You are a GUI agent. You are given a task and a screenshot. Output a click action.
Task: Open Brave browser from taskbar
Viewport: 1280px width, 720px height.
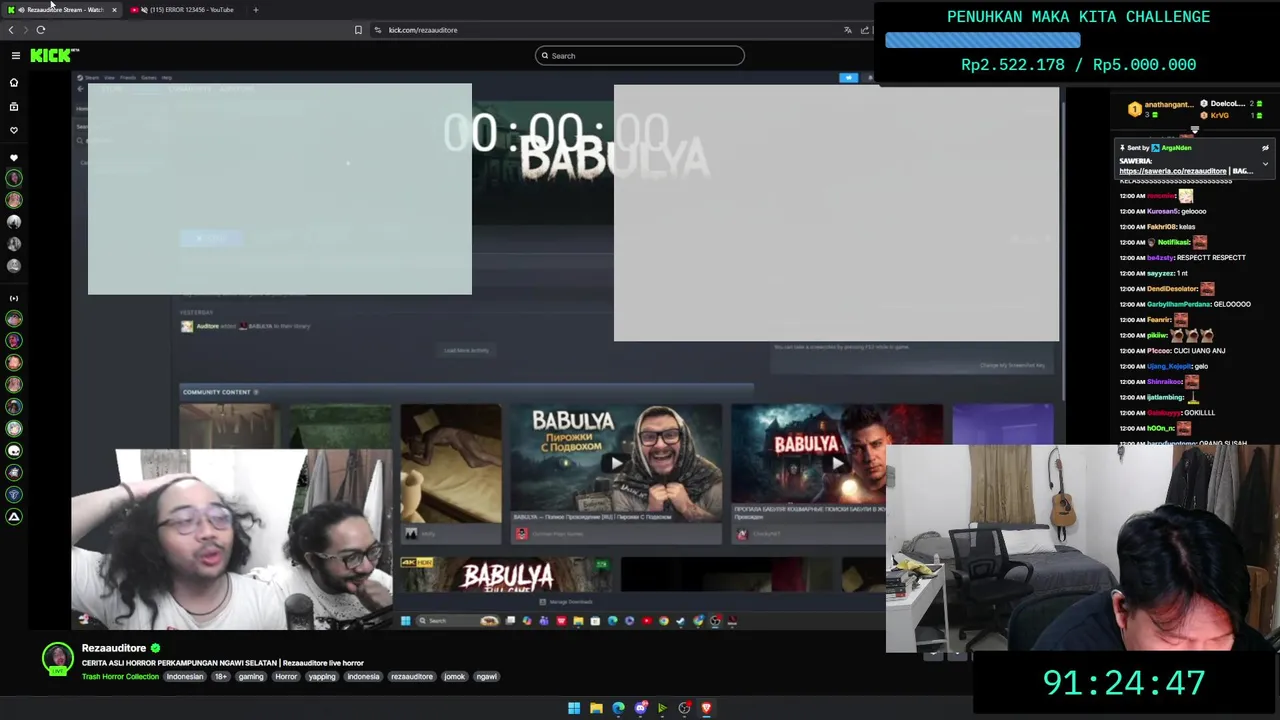click(706, 708)
